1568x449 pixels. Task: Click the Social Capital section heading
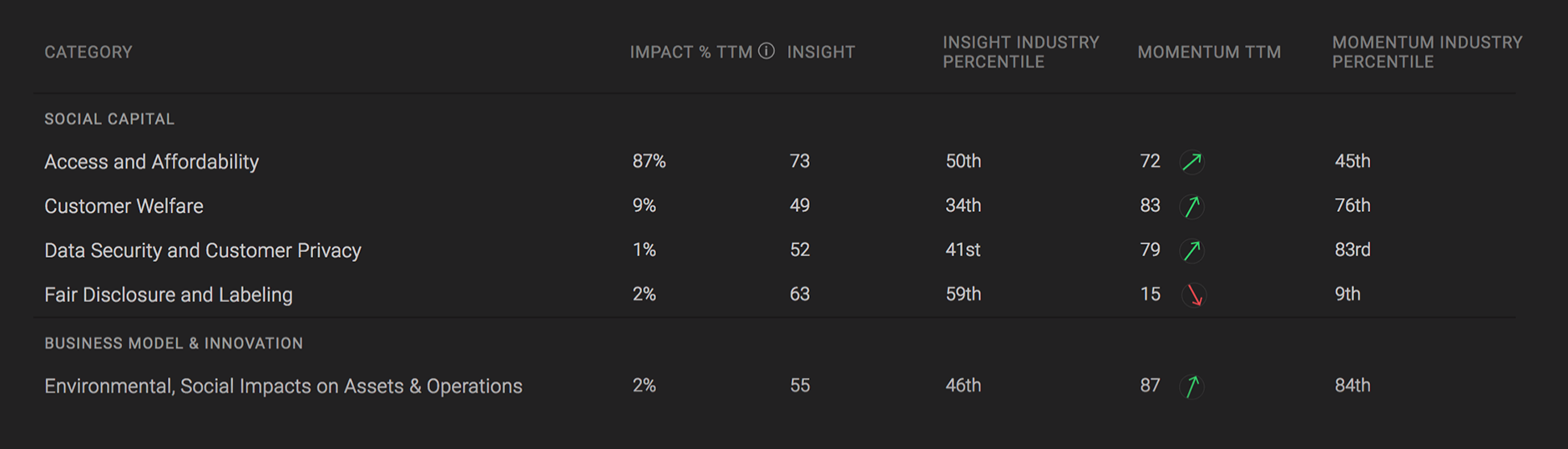(109, 119)
